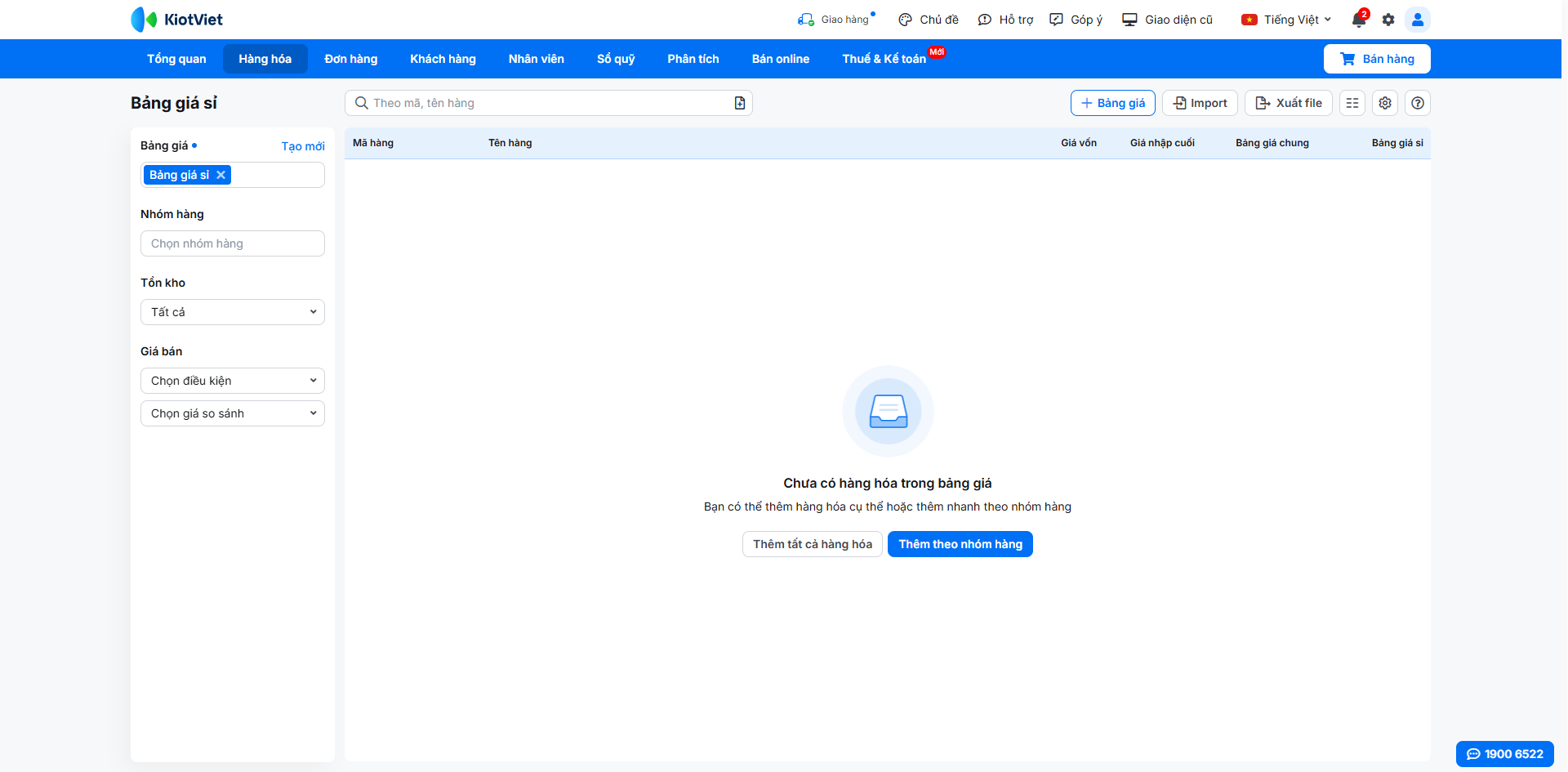Viewport: 1568px width, 772px height.
Task: Click Bảng giá sỉ column header
Action: tap(1397, 143)
